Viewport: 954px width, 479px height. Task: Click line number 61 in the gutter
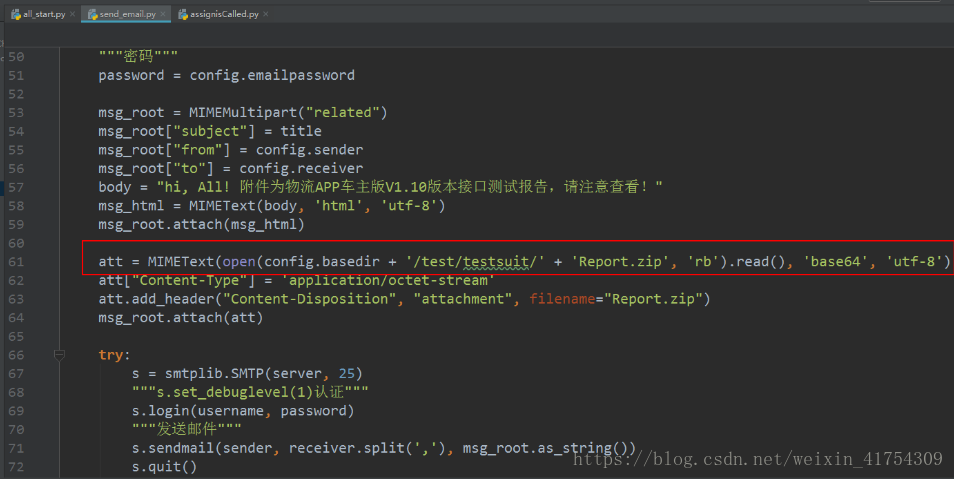point(16,262)
